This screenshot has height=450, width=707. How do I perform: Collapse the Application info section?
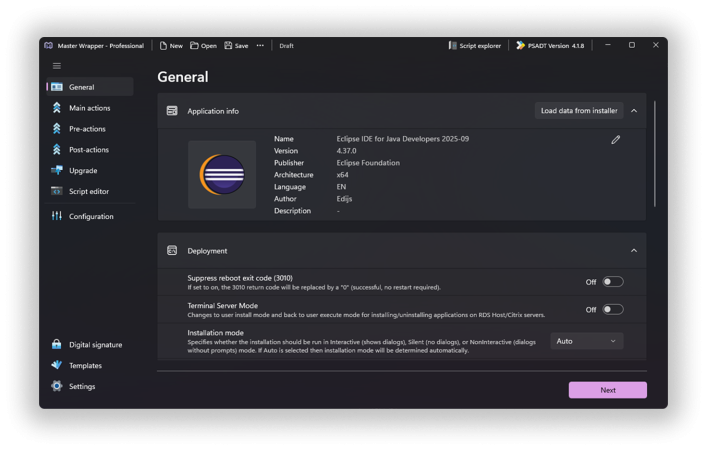(633, 111)
